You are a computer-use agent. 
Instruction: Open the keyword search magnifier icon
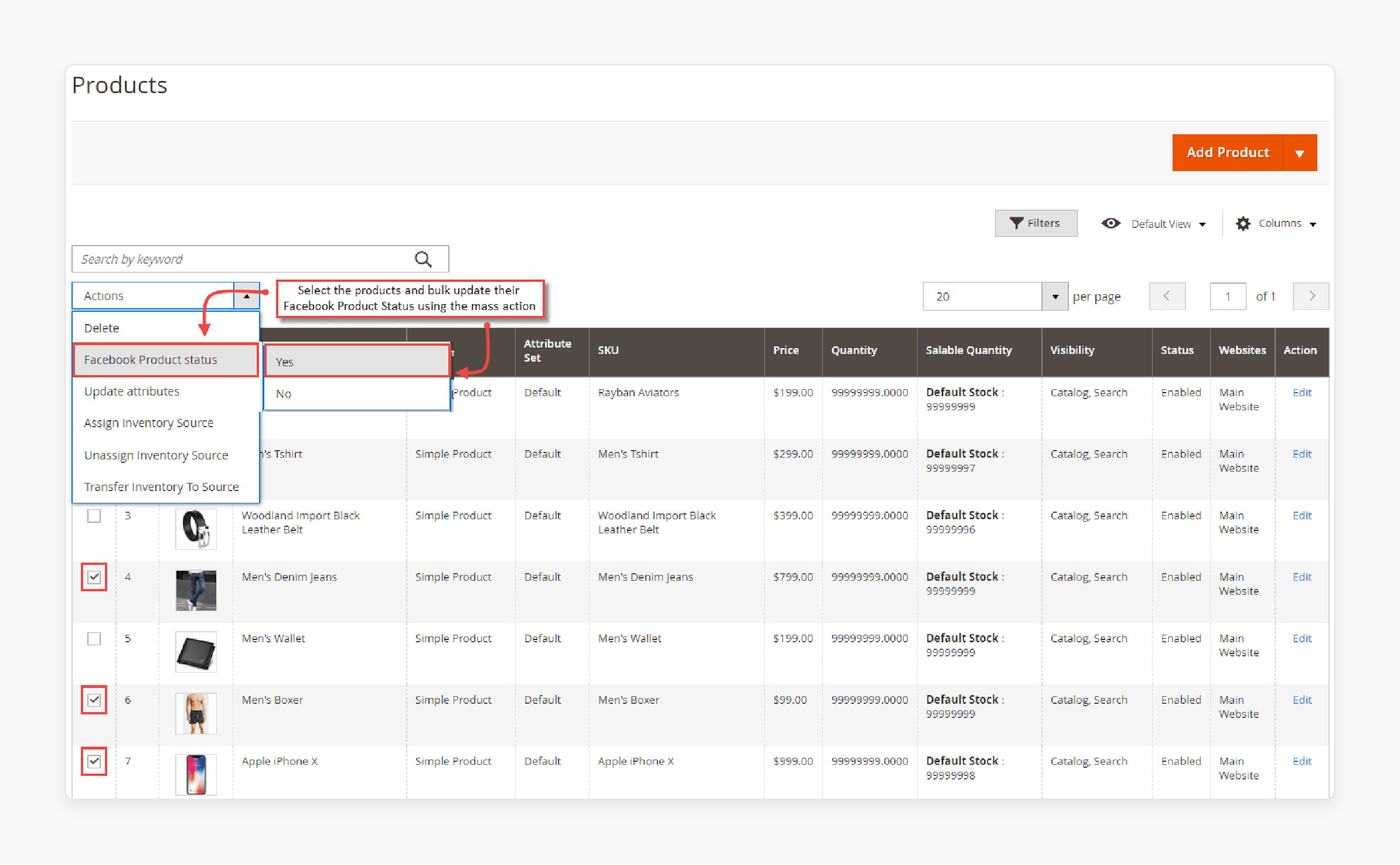pyautogui.click(x=423, y=258)
